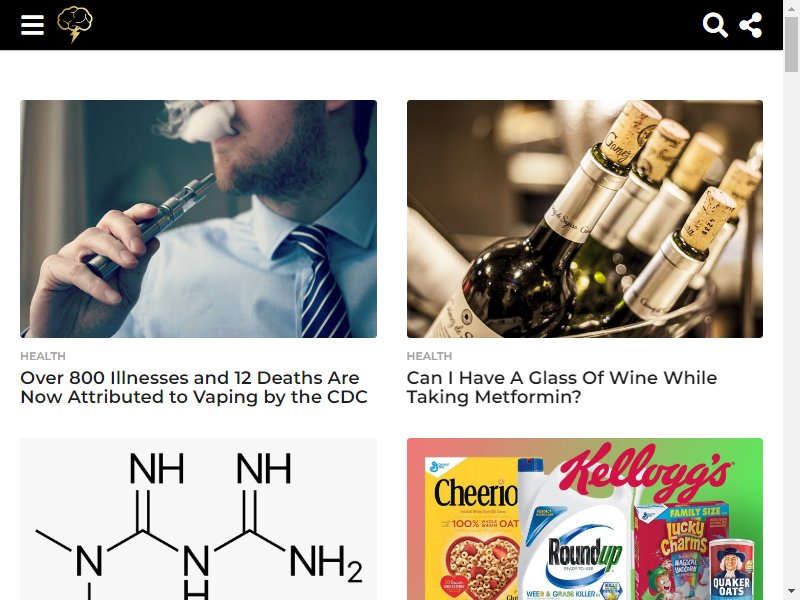
Task: Click the vertical scrollbar track below thumb
Action: coord(791,327)
